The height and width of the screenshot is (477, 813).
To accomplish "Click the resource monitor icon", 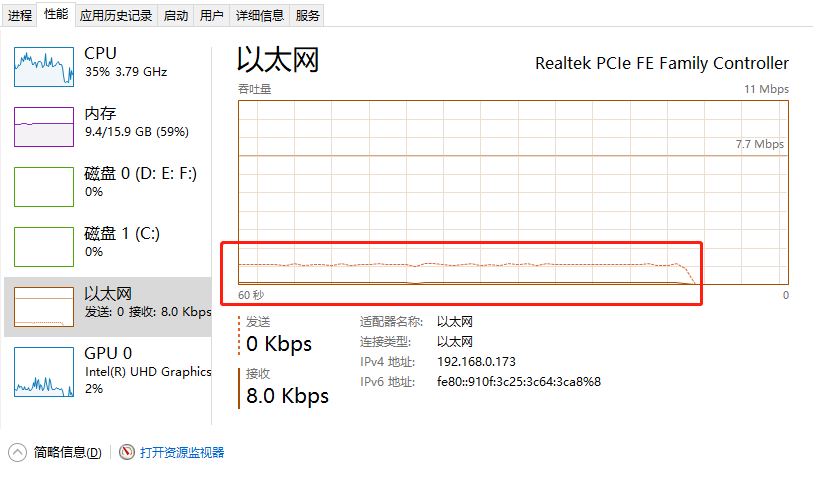I will pyautogui.click(x=127, y=452).
